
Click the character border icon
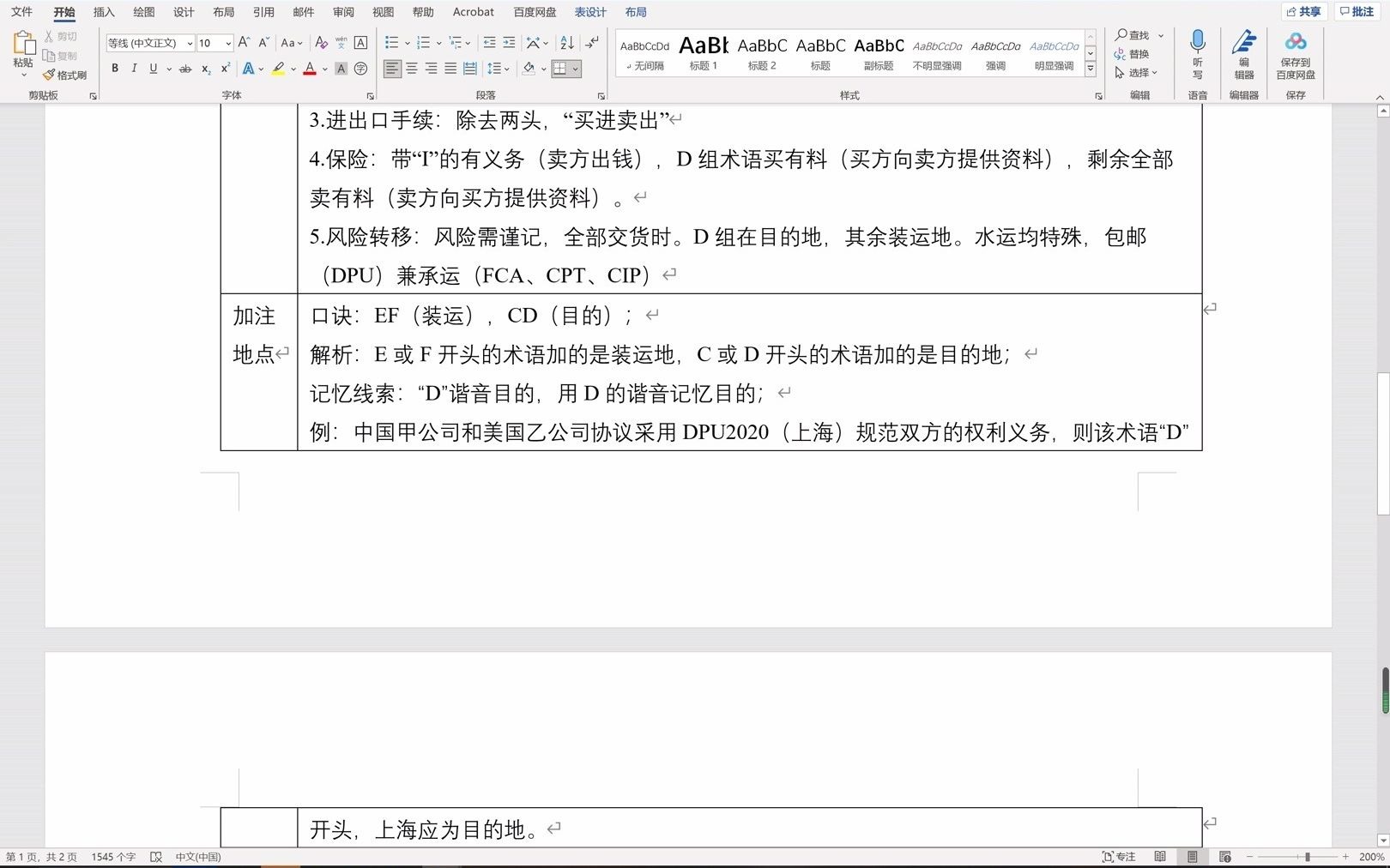(x=360, y=42)
